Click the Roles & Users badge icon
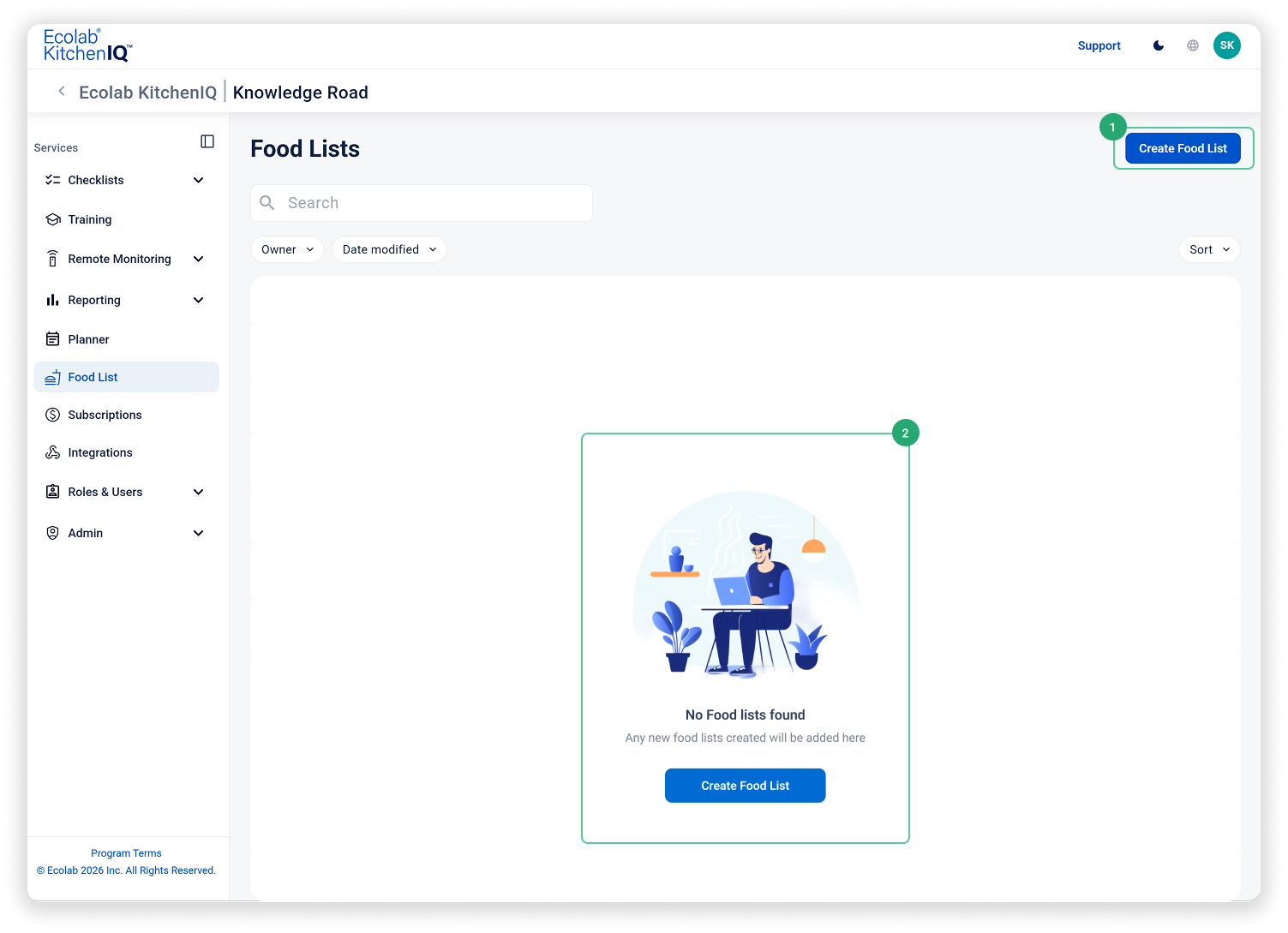The image size is (1288, 933). pyautogui.click(x=53, y=492)
